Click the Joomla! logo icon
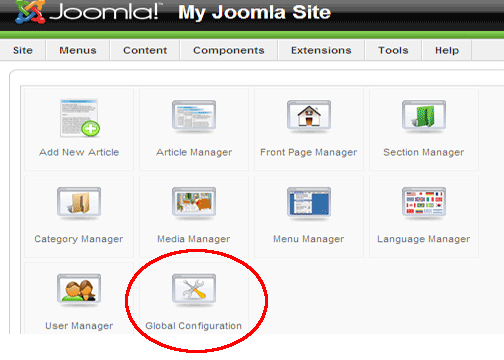The height and width of the screenshot is (360, 504). point(30,12)
